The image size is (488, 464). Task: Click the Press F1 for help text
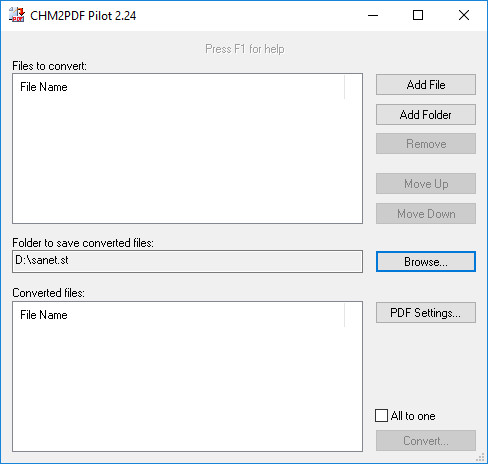point(245,49)
